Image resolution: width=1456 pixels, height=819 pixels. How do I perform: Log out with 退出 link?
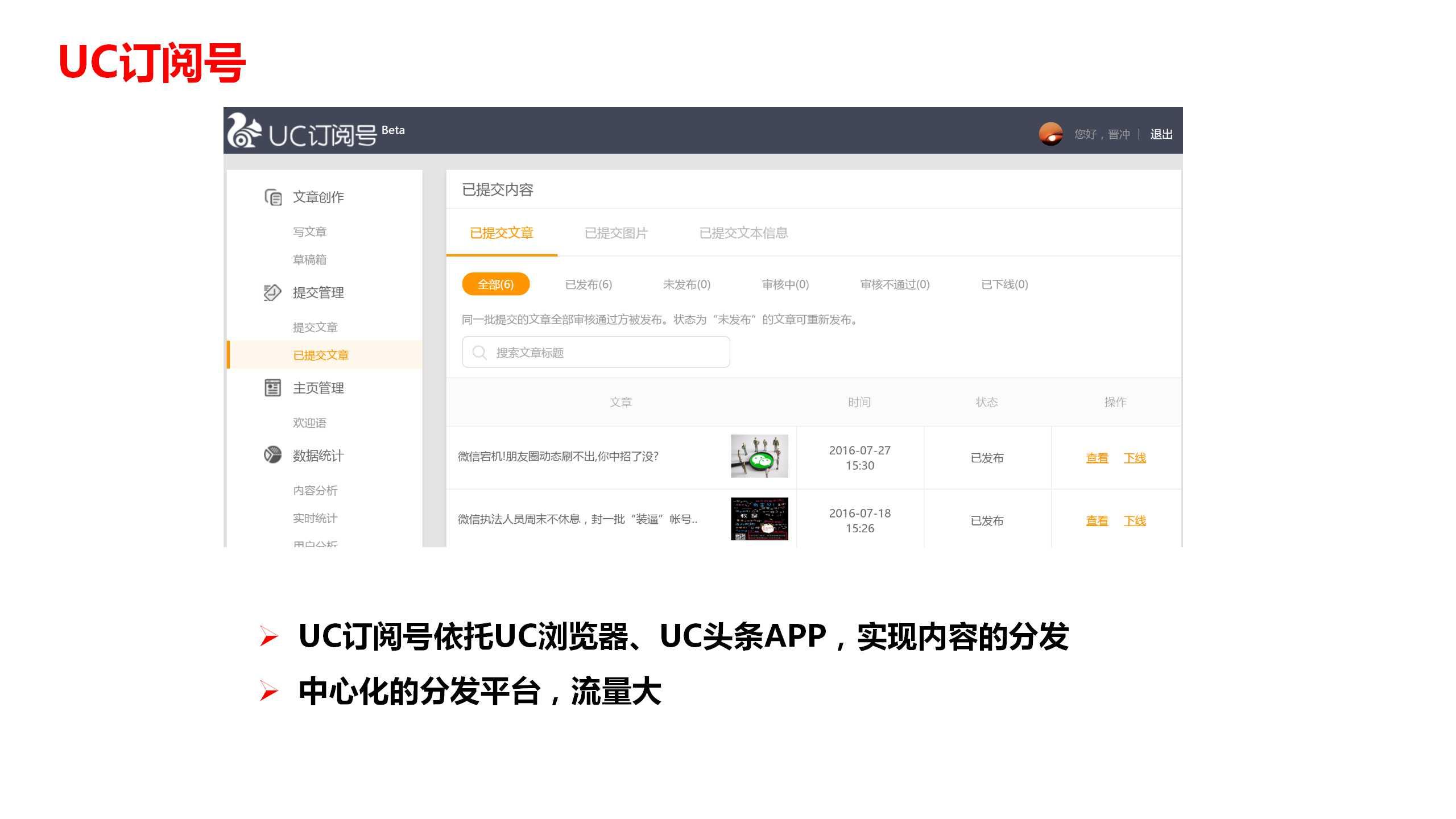(x=1161, y=134)
